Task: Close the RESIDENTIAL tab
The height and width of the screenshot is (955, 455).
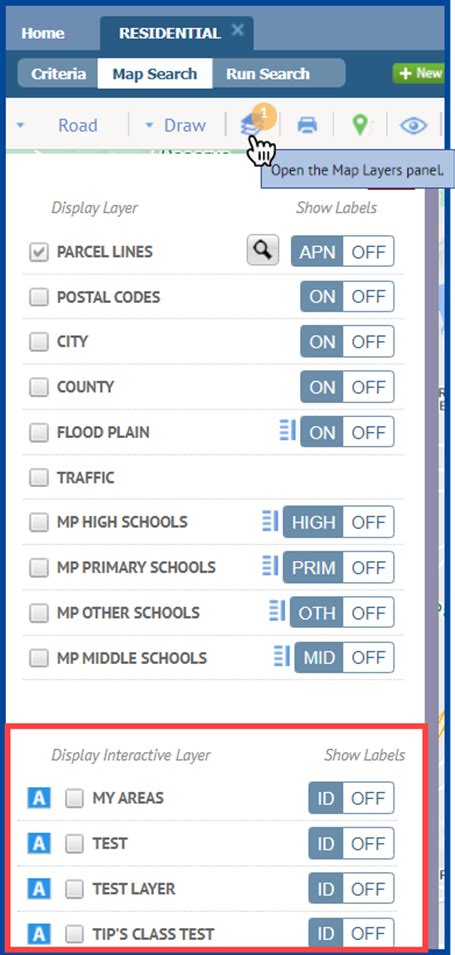Action: pos(238,30)
